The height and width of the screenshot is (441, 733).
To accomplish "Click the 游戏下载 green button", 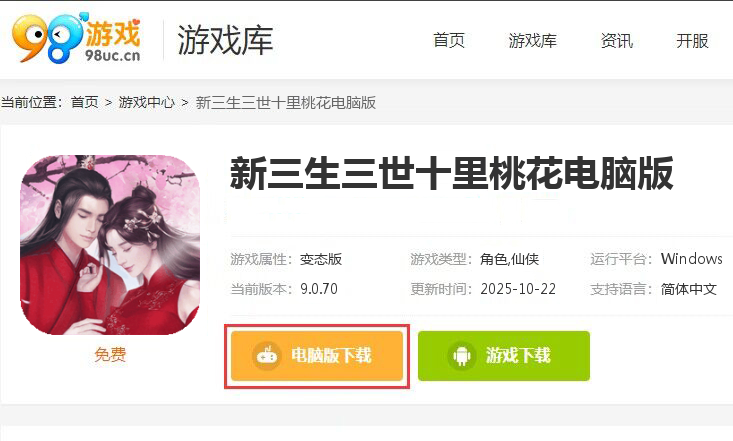I will pyautogui.click(x=504, y=356).
